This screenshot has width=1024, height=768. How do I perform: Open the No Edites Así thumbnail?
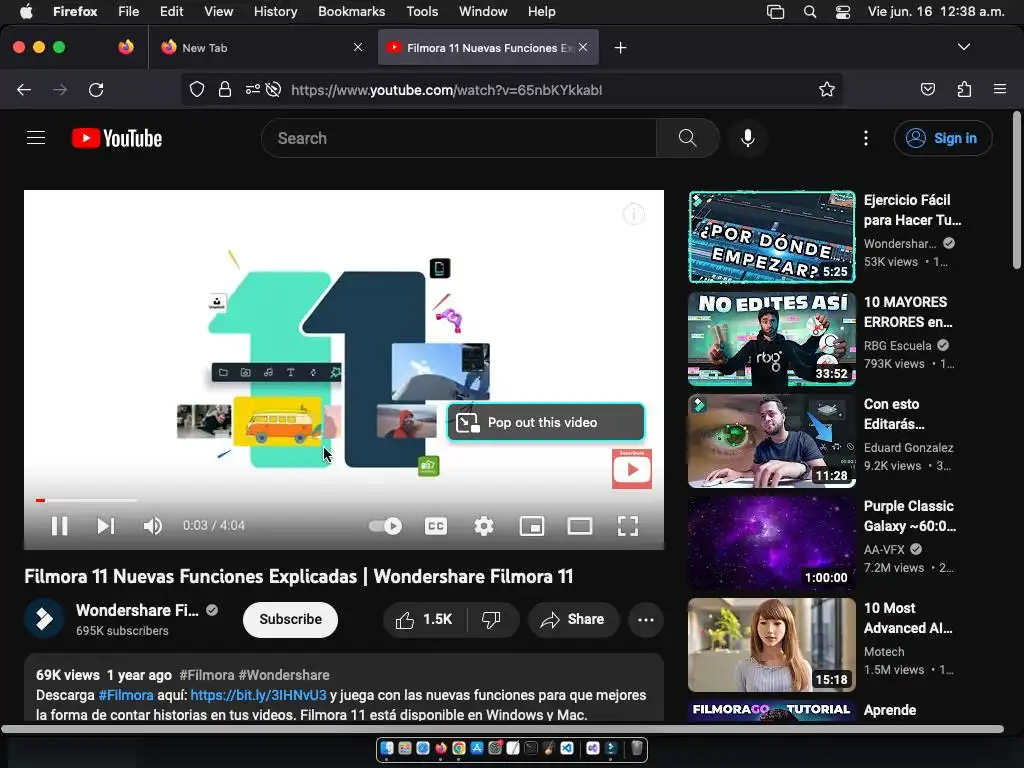pyautogui.click(x=771, y=338)
